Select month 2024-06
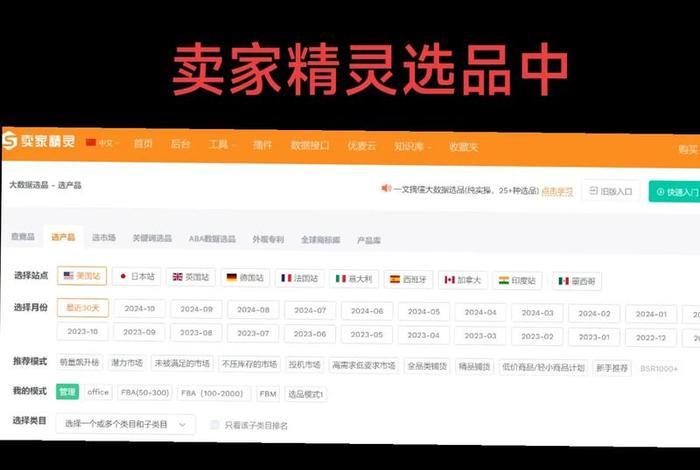This screenshot has width=700, height=470. coord(367,311)
